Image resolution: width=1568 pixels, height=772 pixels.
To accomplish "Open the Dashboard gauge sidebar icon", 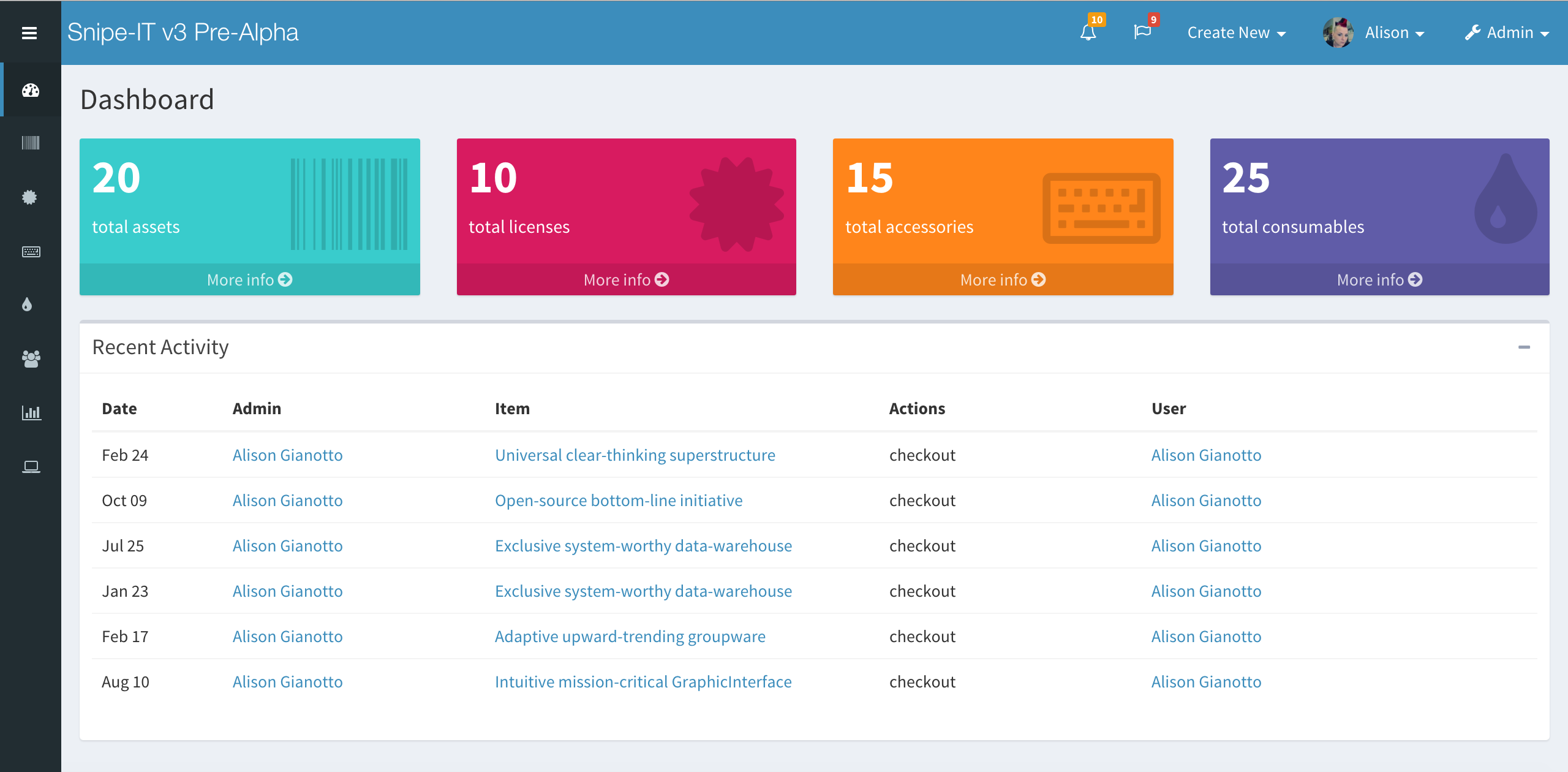I will (x=31, y=91).
